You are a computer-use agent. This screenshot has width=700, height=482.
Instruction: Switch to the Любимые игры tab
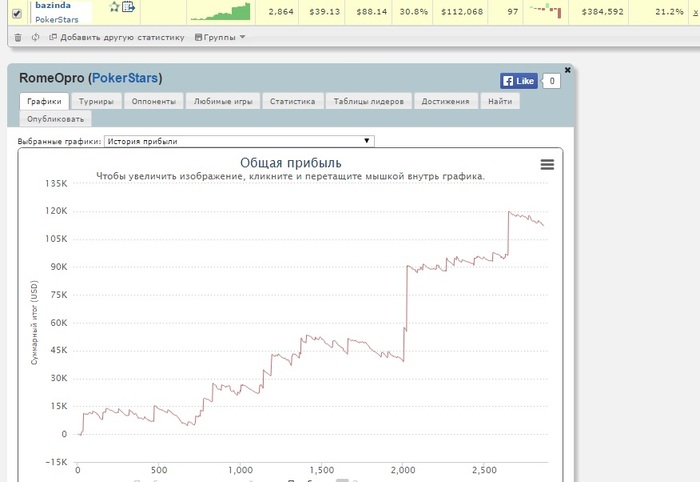pos(223,101)
